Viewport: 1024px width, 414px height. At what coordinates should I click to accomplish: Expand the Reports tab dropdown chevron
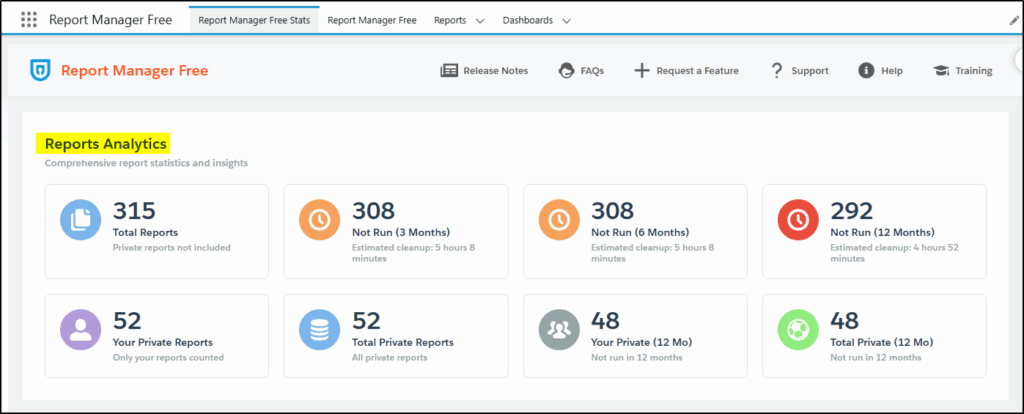click(x=480, y=21)
